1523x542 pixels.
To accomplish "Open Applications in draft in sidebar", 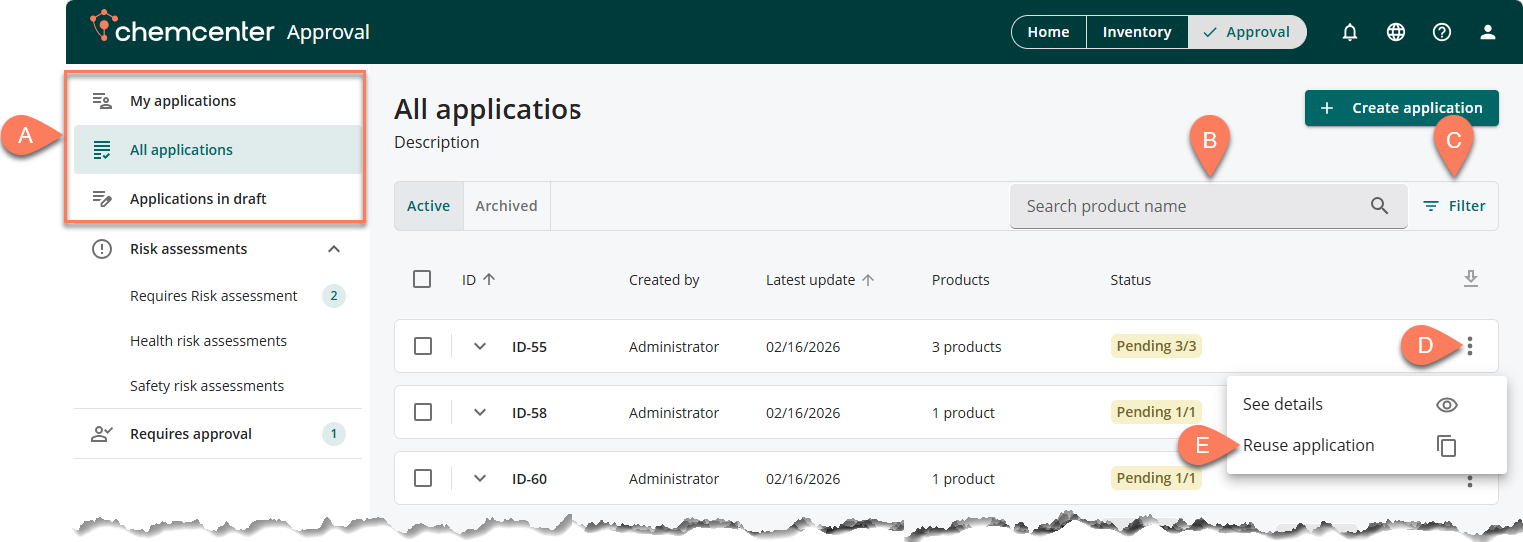I will click(x=198, y=198).
